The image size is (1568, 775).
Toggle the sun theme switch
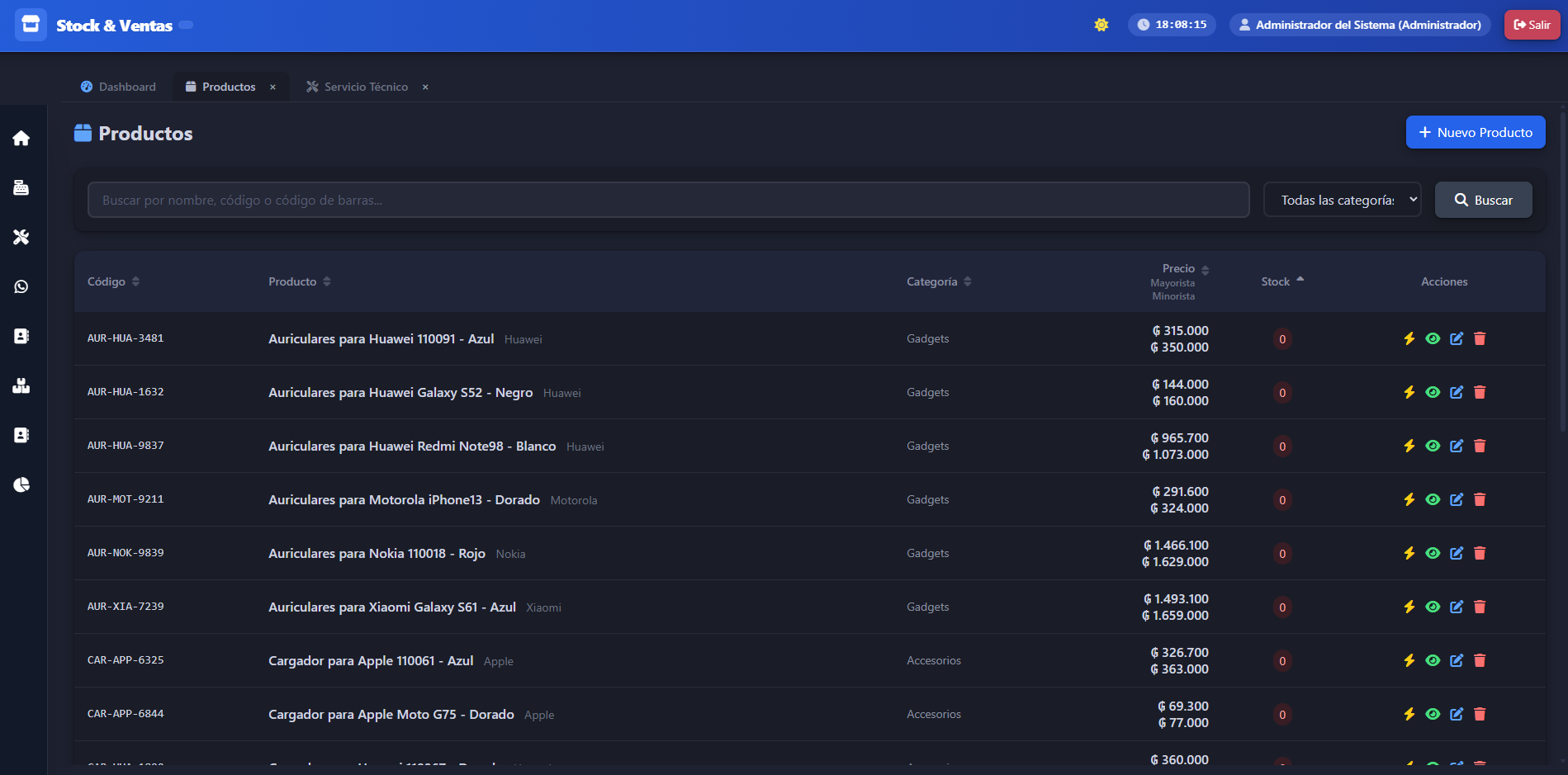pyautogui.click(x=1101, y=25)
